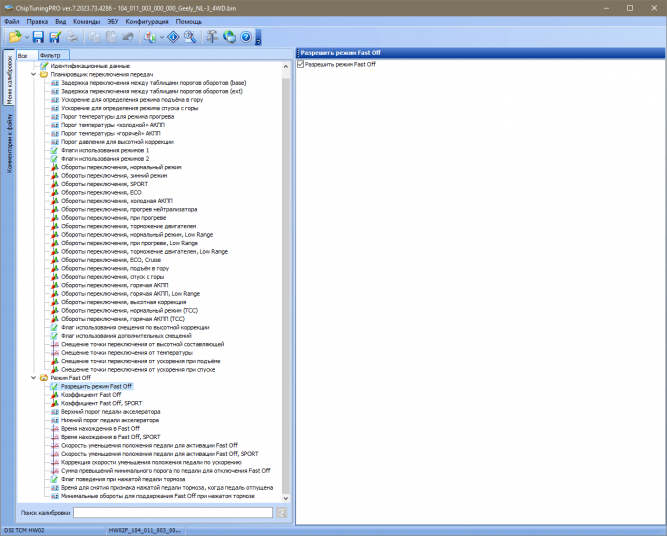Click chart icon of Обороты переключения, SPORT
This screenshot has height=536, width=667.
(x=54, y=184)
